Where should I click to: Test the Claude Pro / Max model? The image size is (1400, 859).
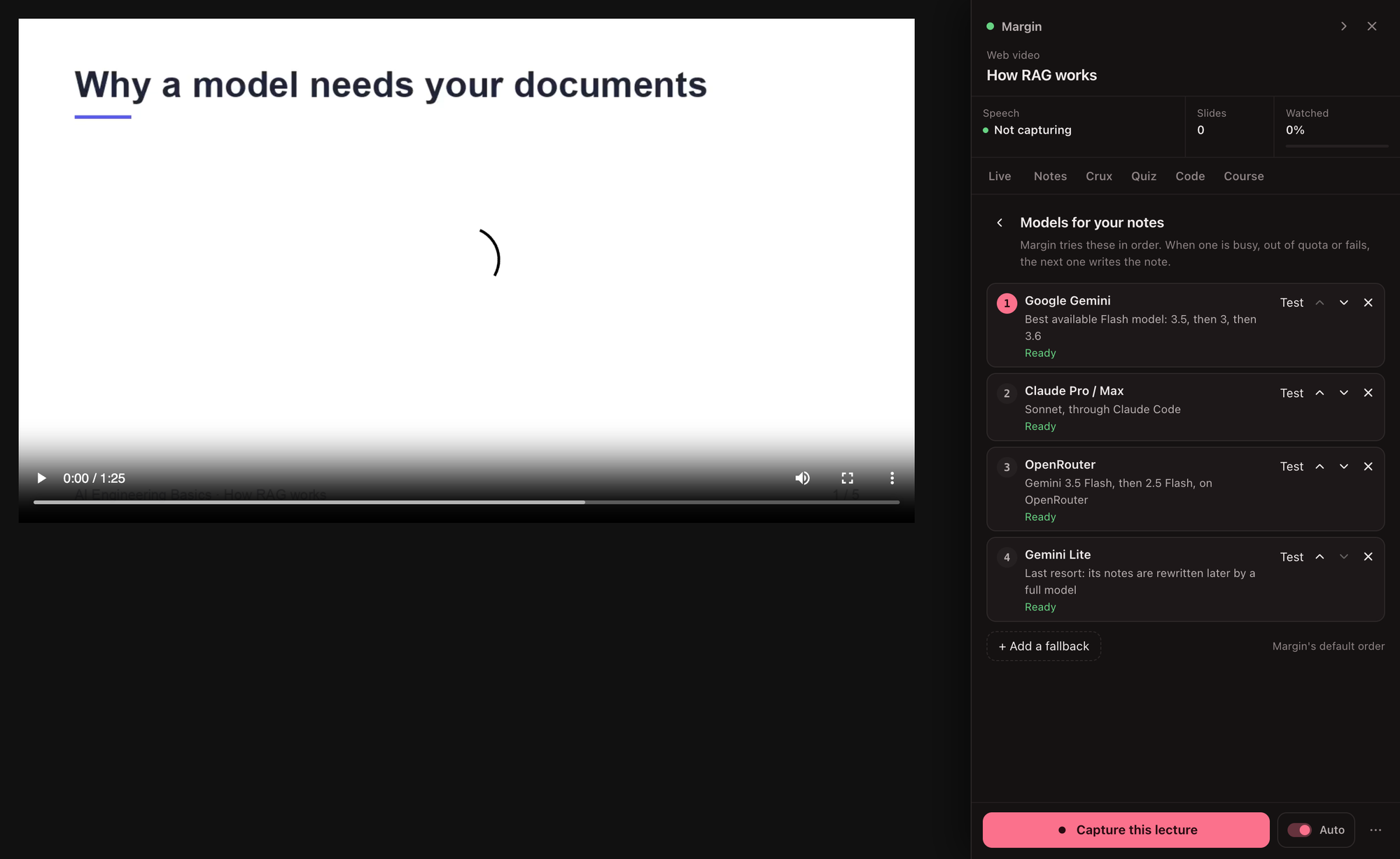[1291, 393]
